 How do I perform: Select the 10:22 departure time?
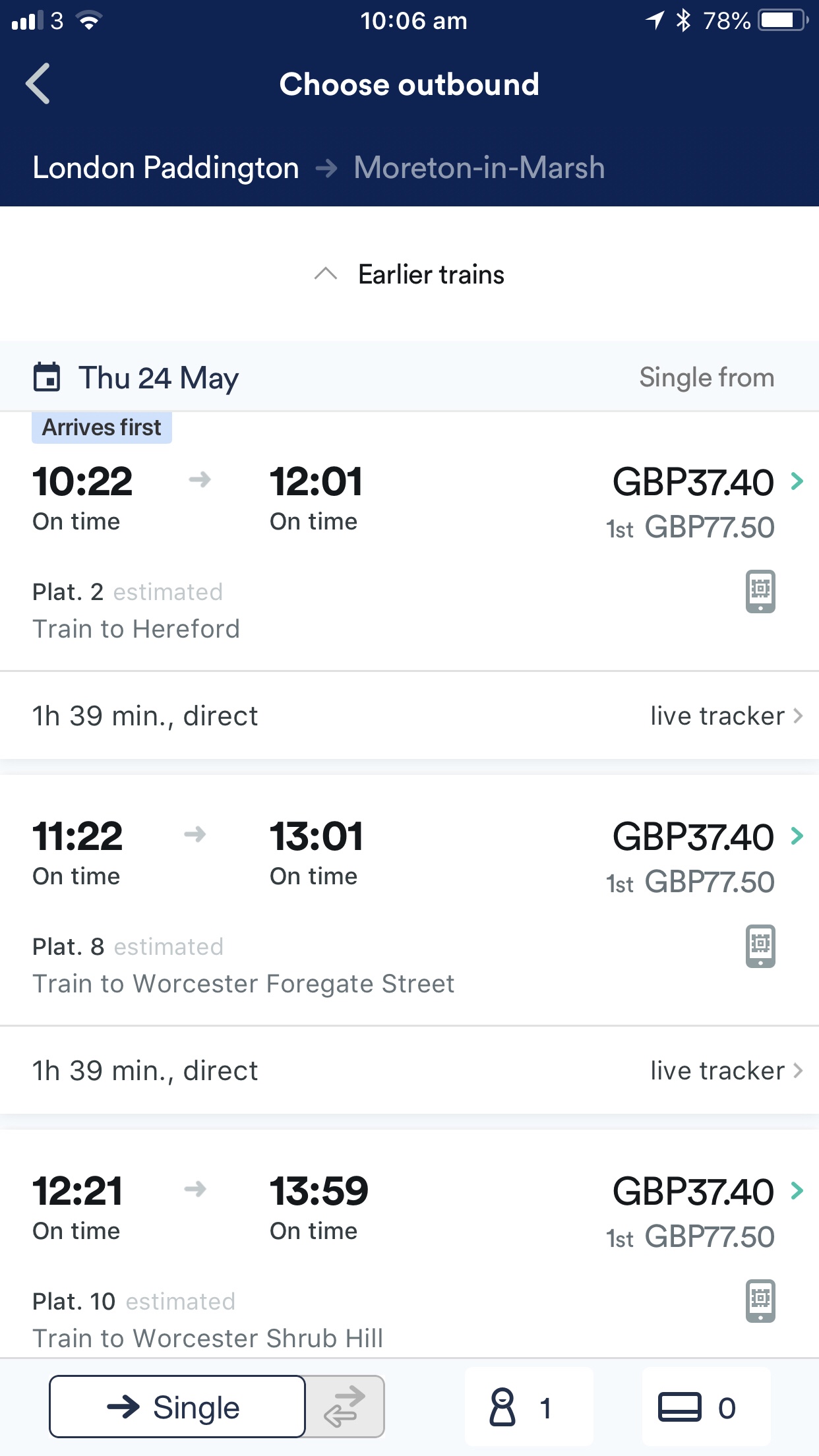(82, 481)
